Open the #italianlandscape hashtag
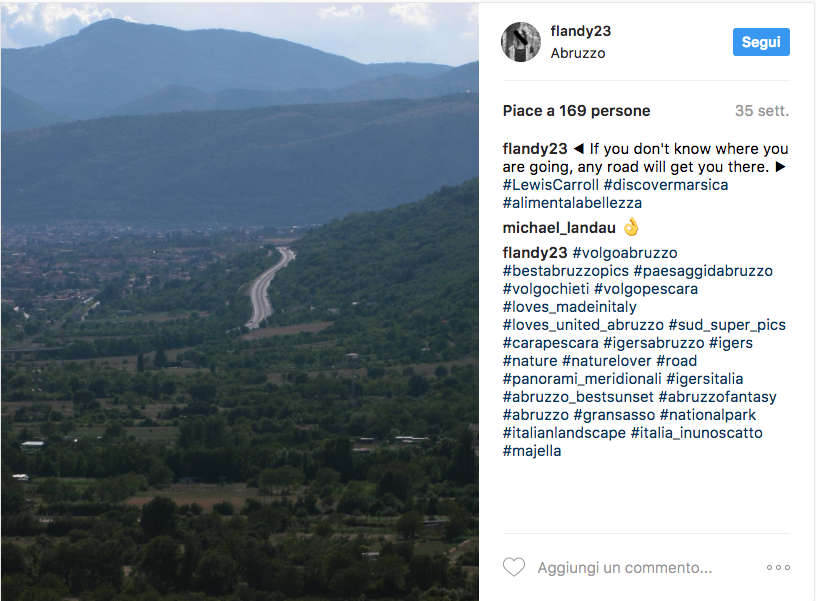The image size is (816, 601). pos(564,433)
